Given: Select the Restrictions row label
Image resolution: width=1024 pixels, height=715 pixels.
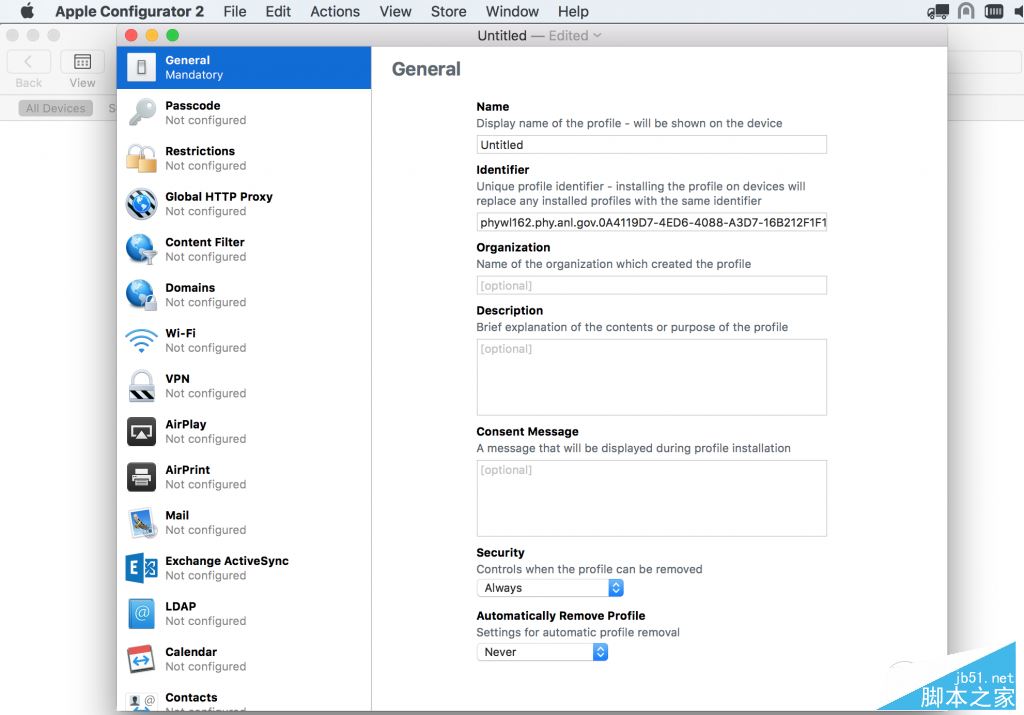Looking at the screenshot, I should (200, 151).
